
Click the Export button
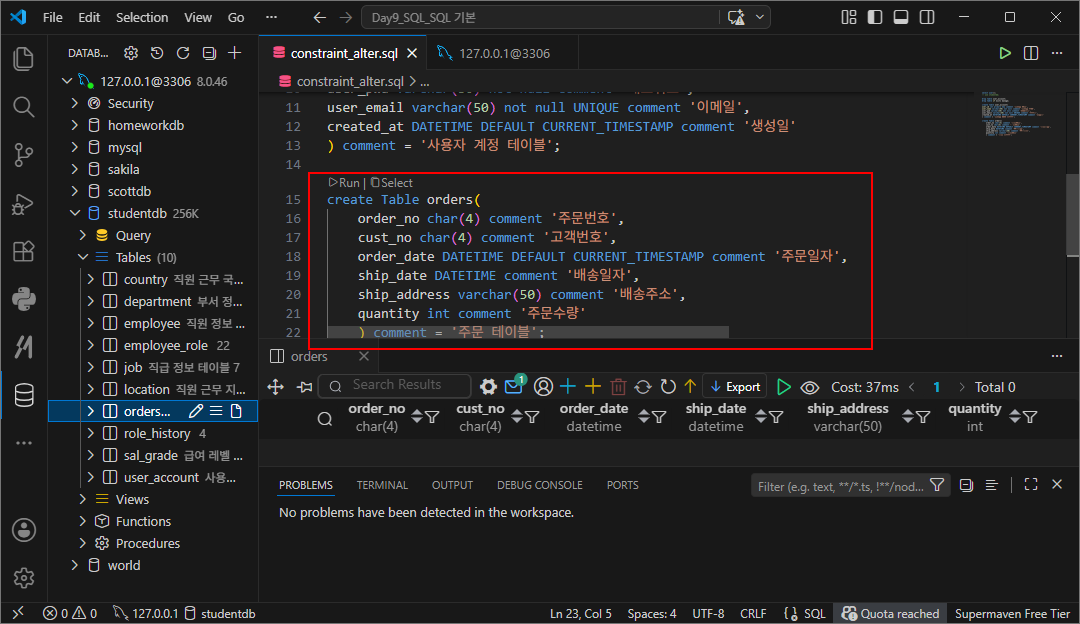tap(736, 387)
